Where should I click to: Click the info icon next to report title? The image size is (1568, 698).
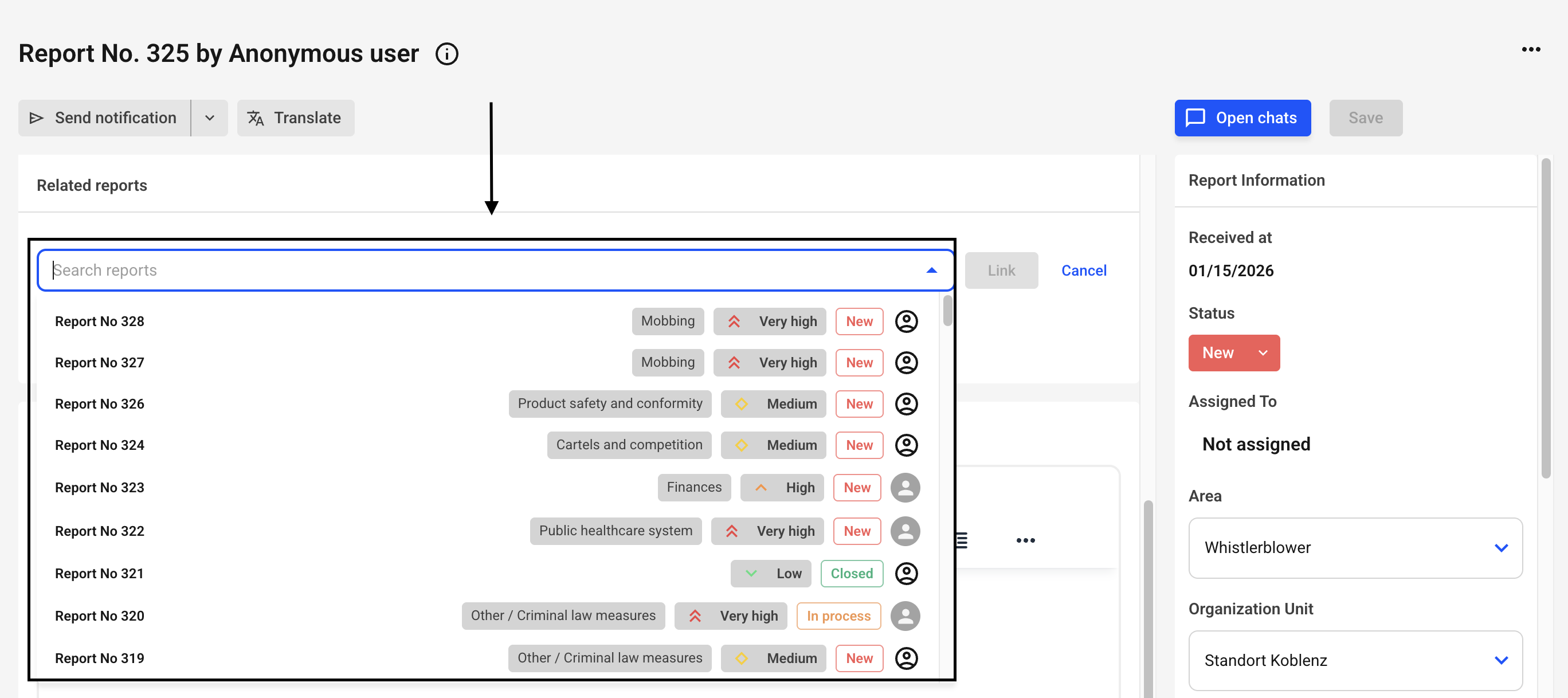coord(446,54)
